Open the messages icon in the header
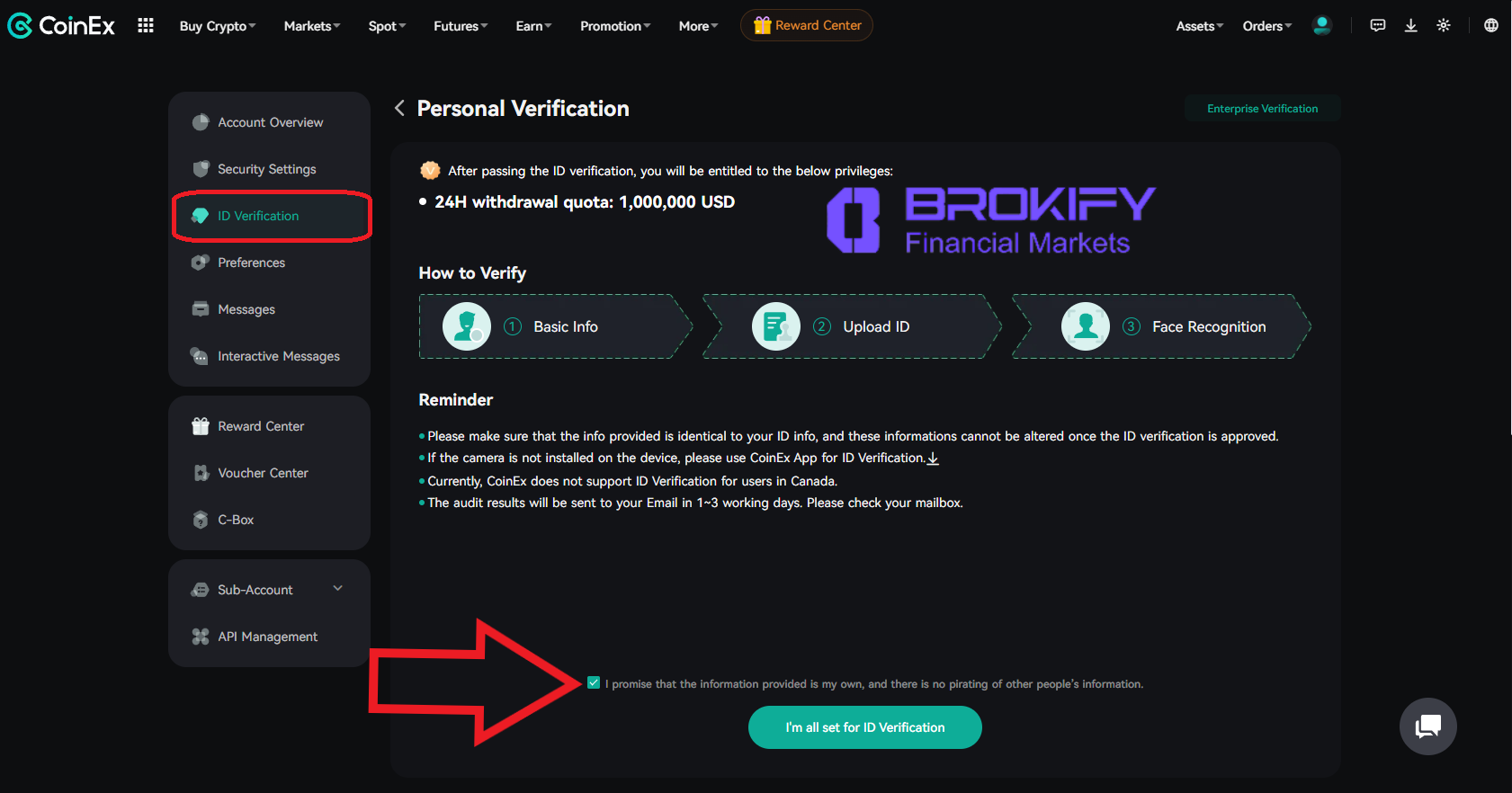Image resolution: width=1512 pixels, height=793 pixels. [x=1377, y=25]
